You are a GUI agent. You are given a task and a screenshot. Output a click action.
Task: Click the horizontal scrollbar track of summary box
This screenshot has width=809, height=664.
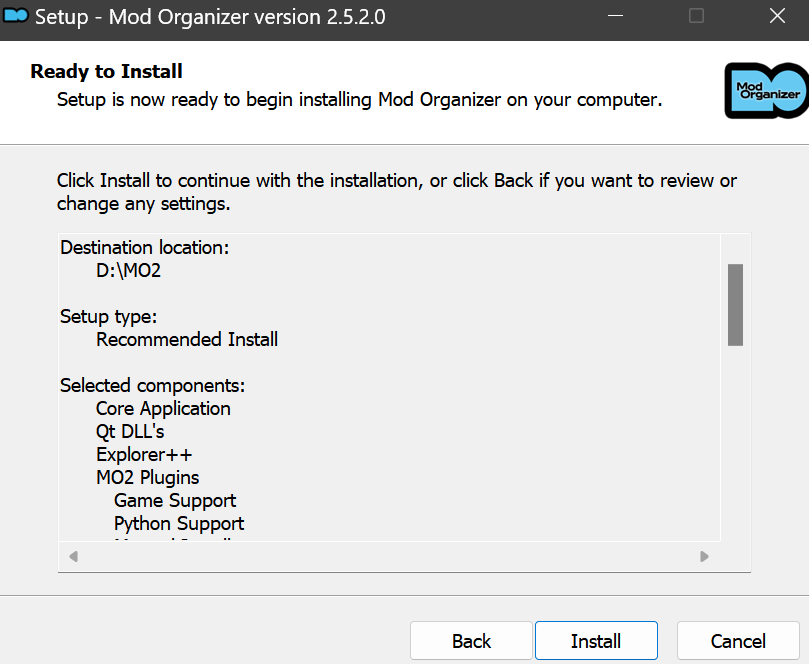pos(389,556)
